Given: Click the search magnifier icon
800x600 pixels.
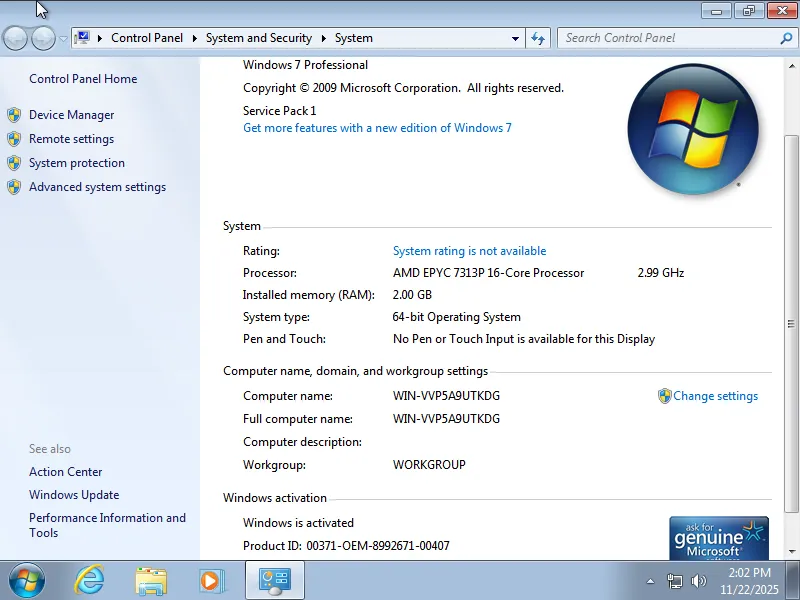Looking at the screenshot, I should point(786,38).
